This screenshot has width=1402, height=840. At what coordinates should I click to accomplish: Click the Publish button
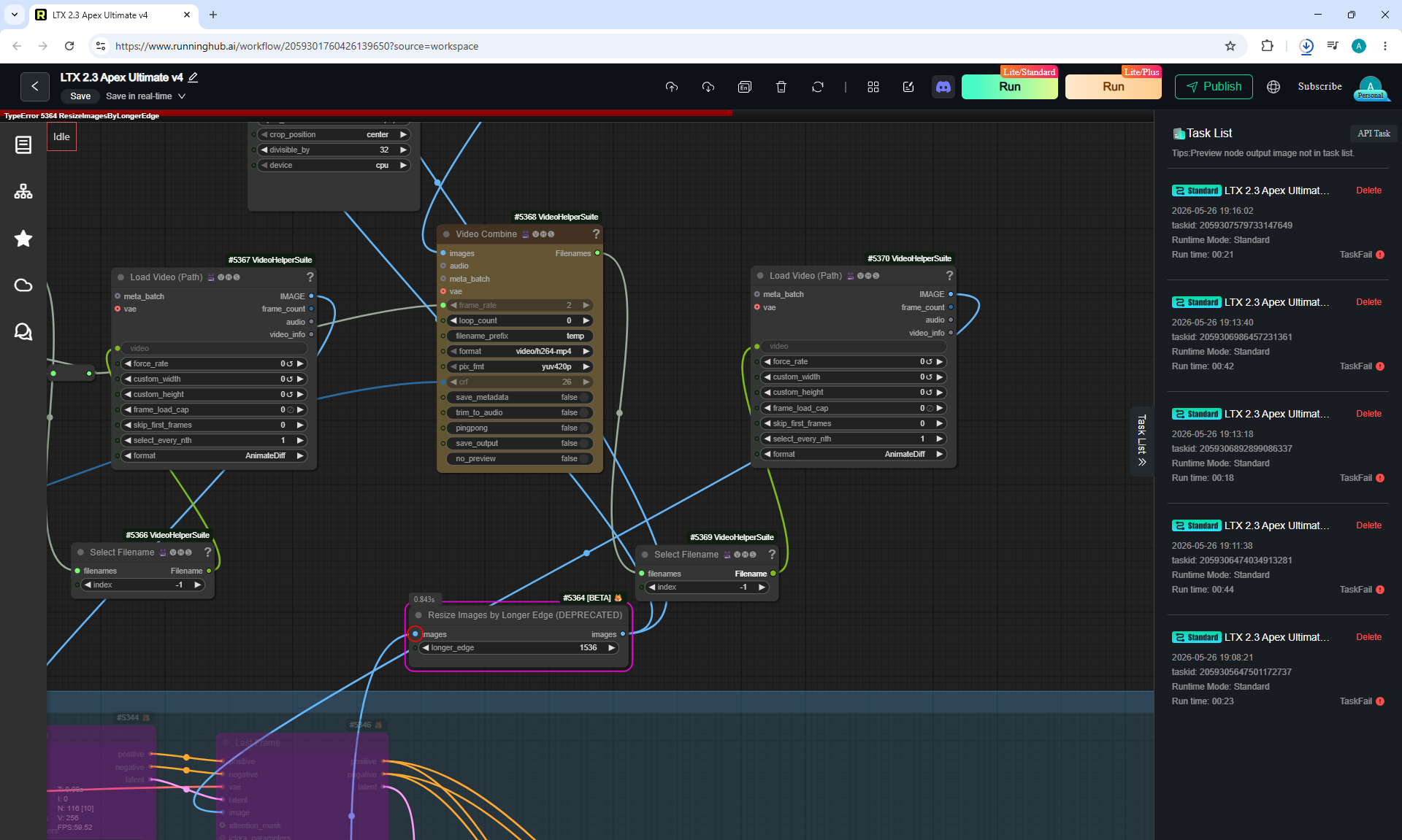[1214, 87]
